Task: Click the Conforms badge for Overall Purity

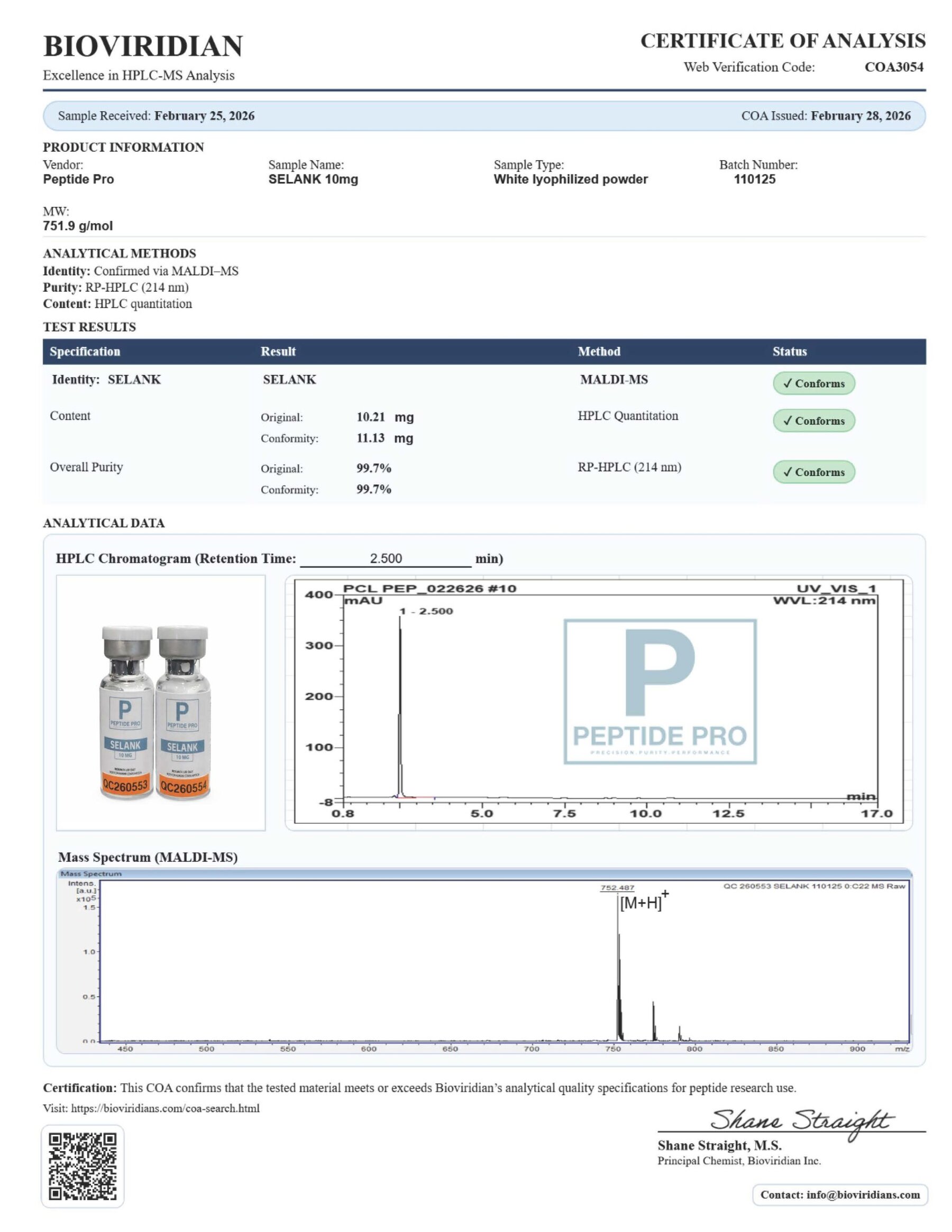Action: tap(814, 472)
